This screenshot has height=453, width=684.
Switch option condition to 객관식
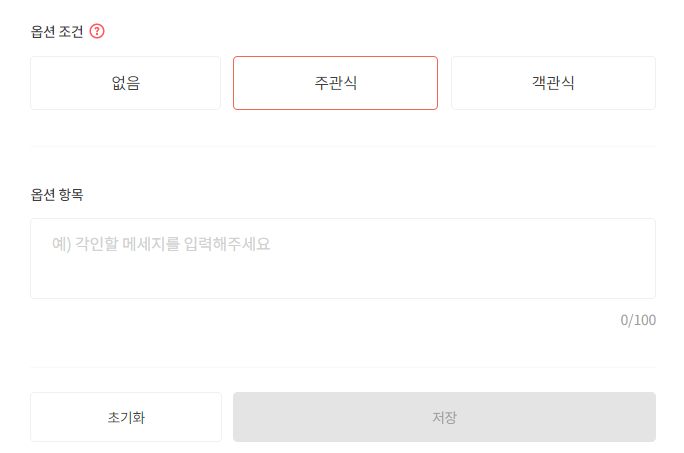point(553,83)
